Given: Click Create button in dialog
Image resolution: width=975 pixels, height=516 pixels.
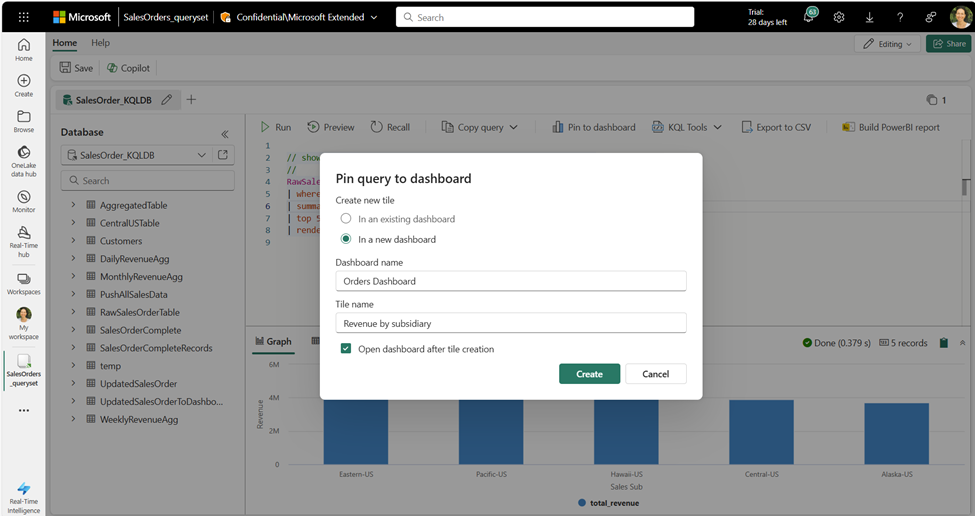Looking at the screenshot, I should tap(589, 374).
